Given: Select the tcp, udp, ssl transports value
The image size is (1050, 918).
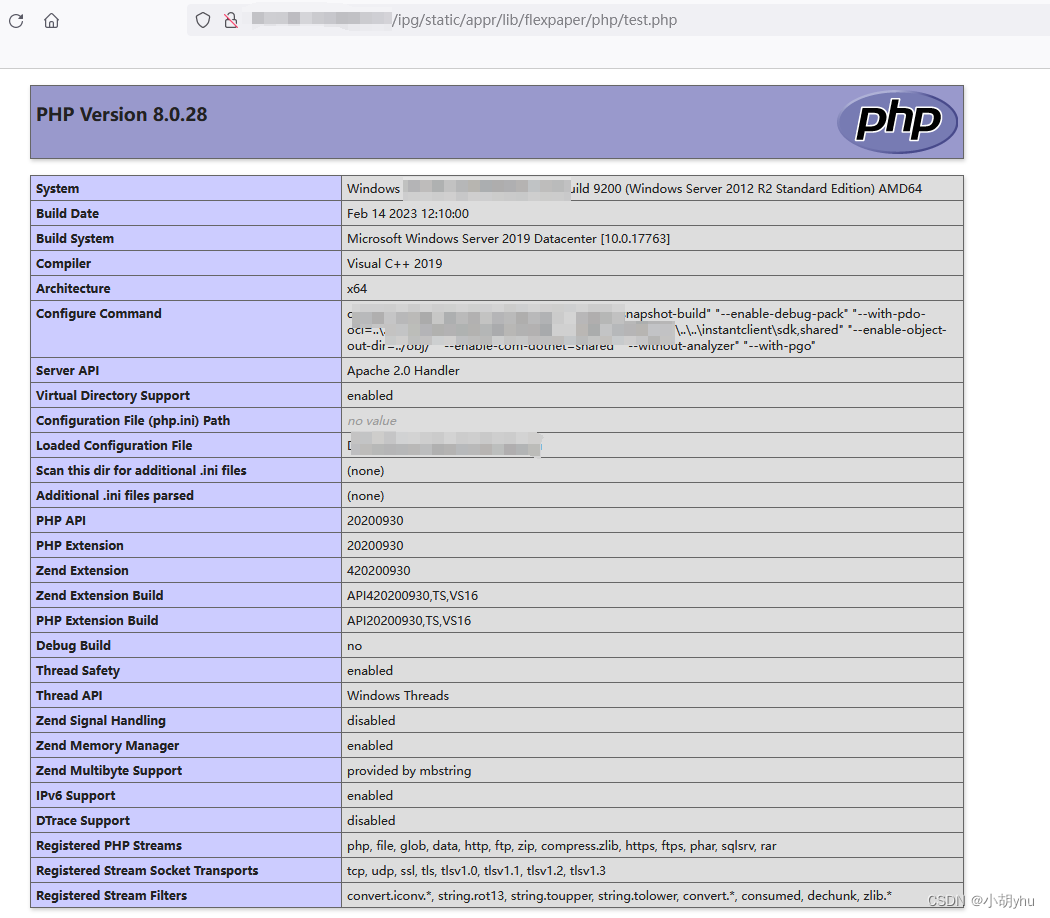Looking at the screenshot, I should pos(476,870).
